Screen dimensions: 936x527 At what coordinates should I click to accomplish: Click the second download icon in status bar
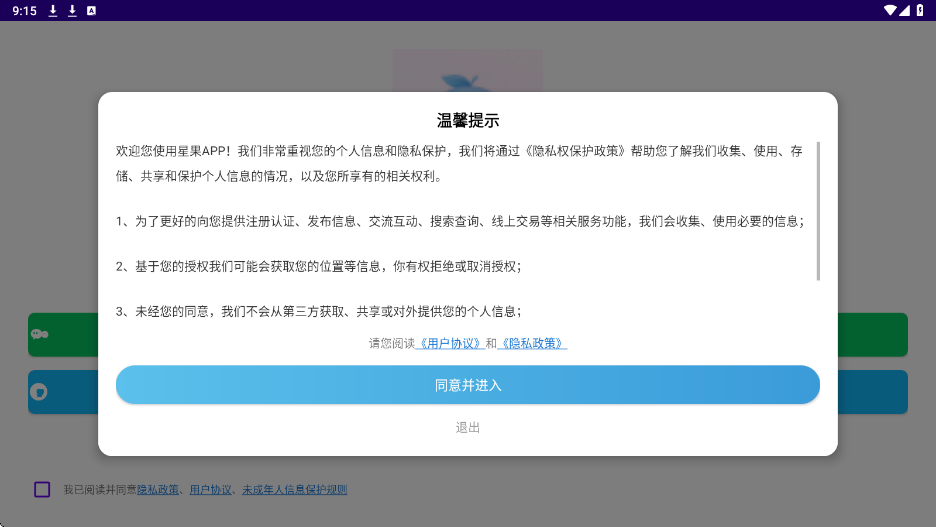click(72, 11)
